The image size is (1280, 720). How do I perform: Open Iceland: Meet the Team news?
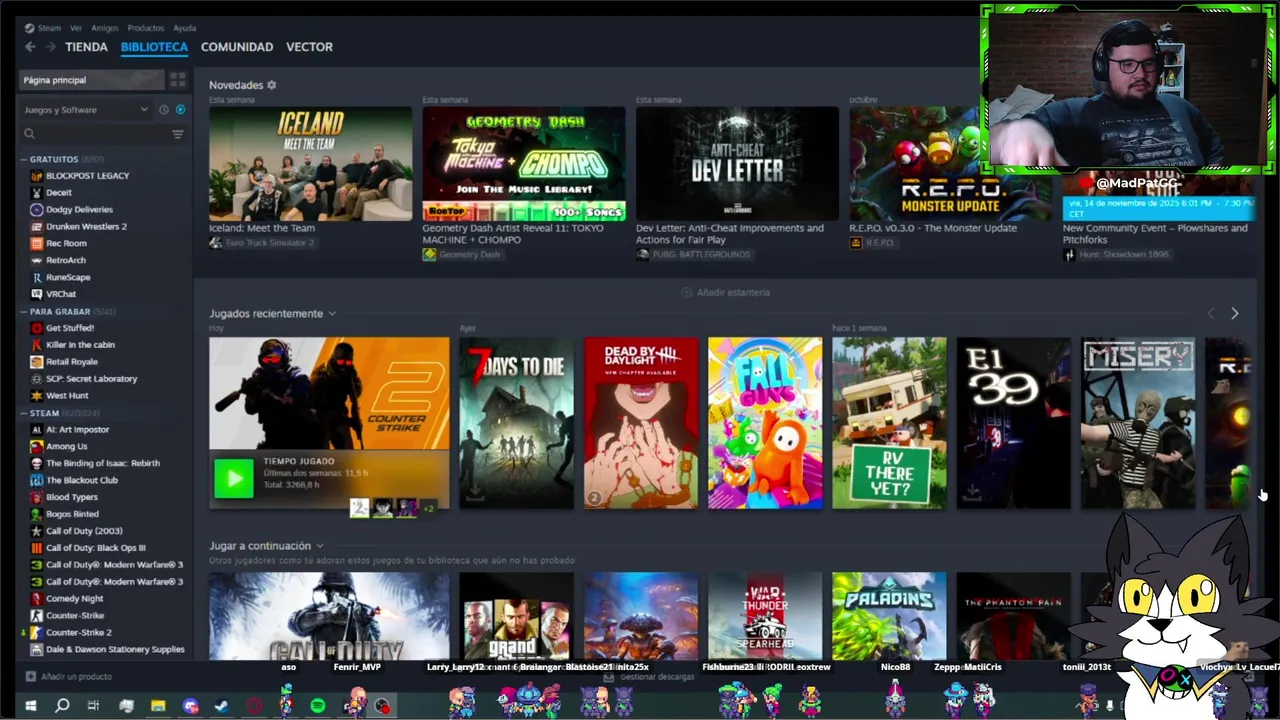click(x=310, y=164)
